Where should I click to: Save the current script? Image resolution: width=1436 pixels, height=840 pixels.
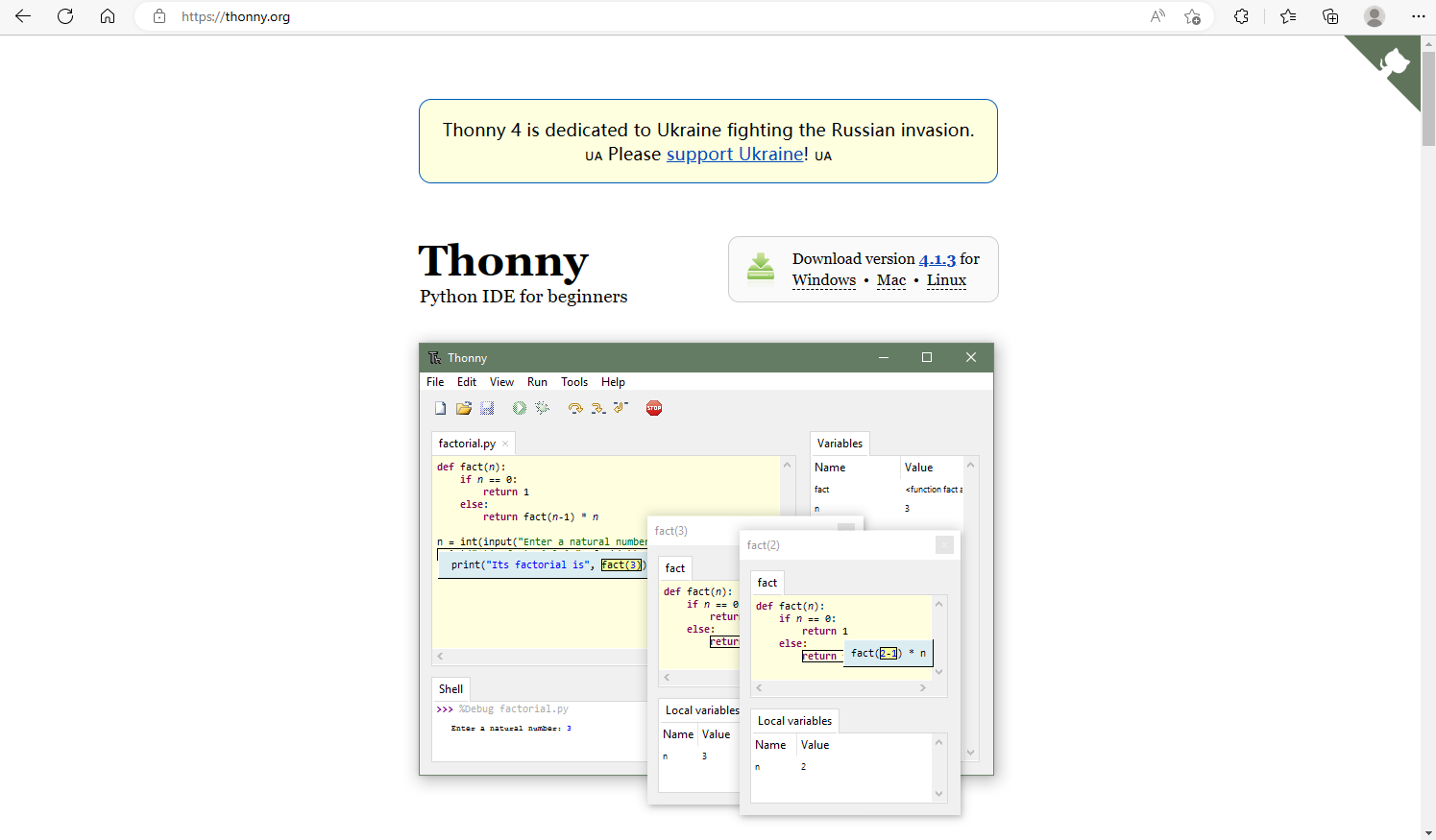(x=486, y=407)
